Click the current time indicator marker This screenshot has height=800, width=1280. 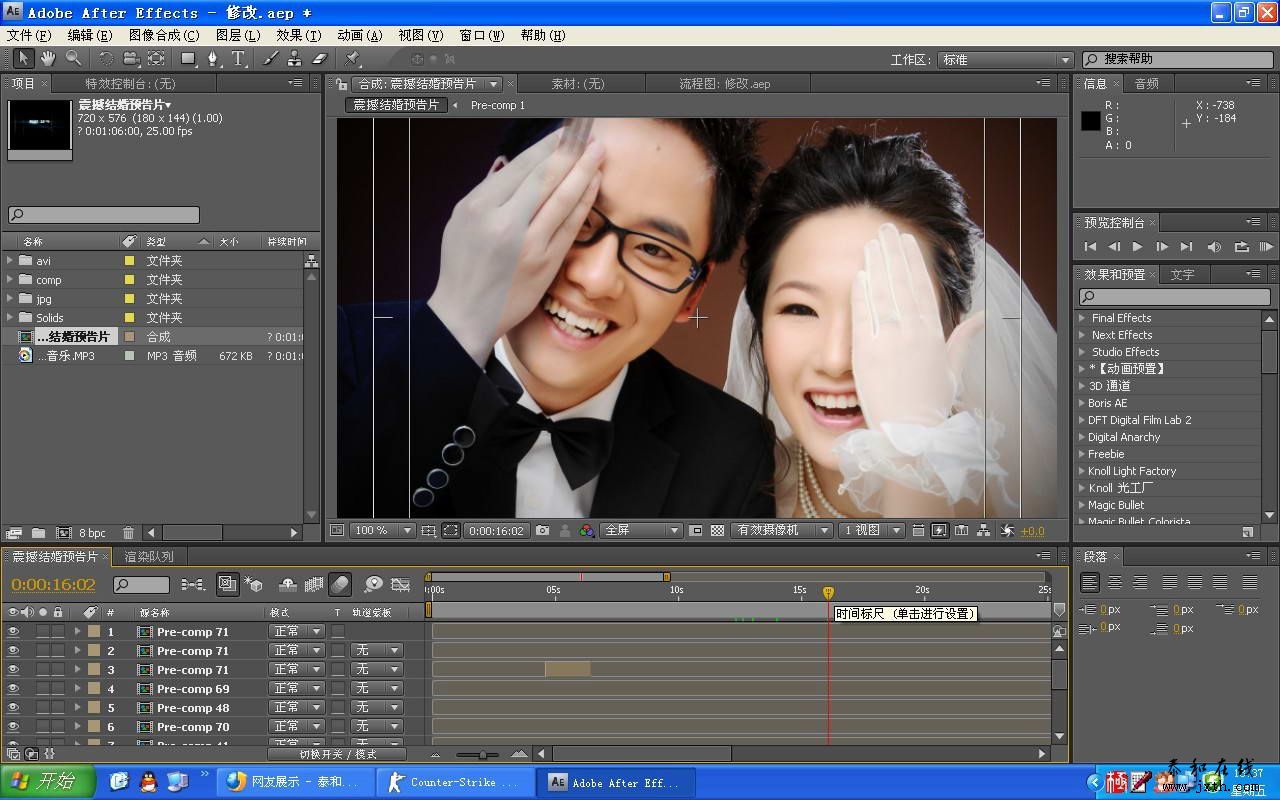[828, 592]
